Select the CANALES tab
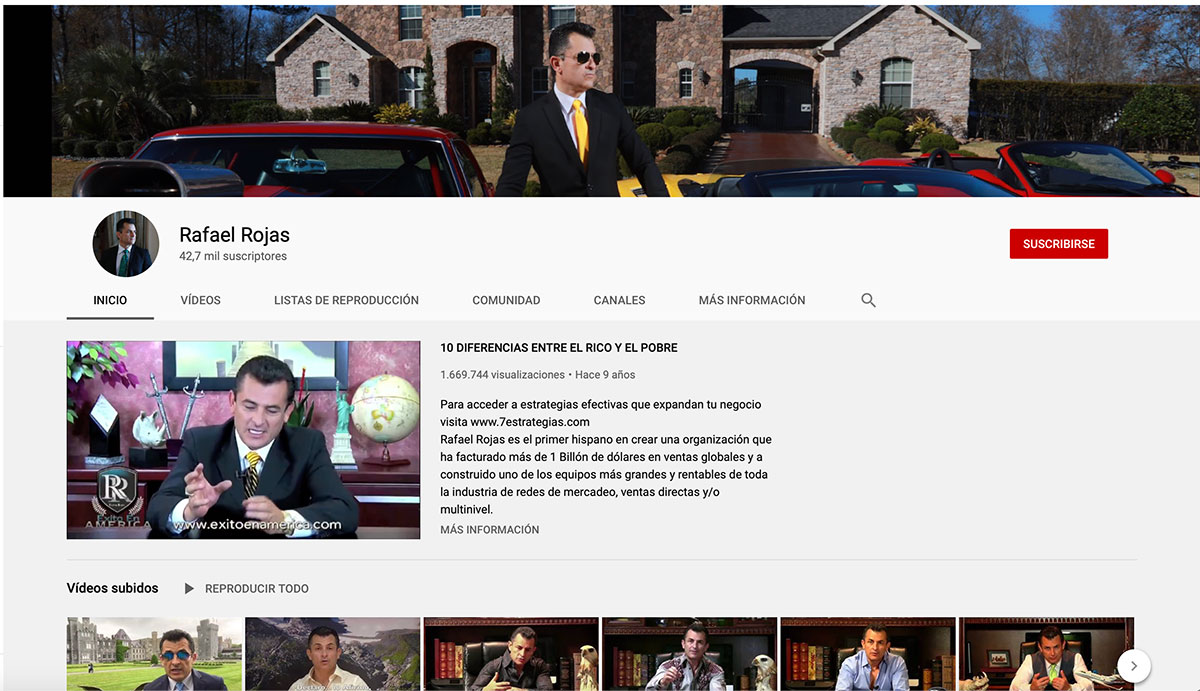Screen dimensions: 1200x691 coord(619,300)
